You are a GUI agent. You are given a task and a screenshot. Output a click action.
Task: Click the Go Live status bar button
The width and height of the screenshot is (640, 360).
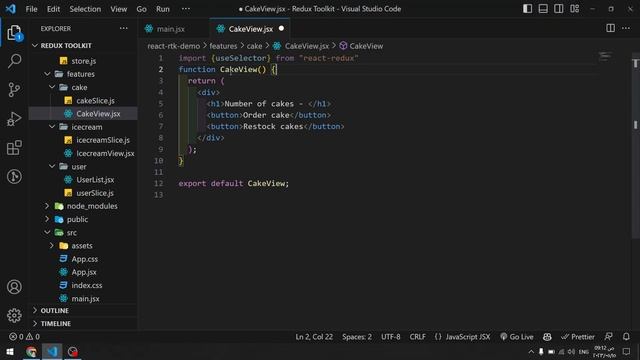(517, 337)
